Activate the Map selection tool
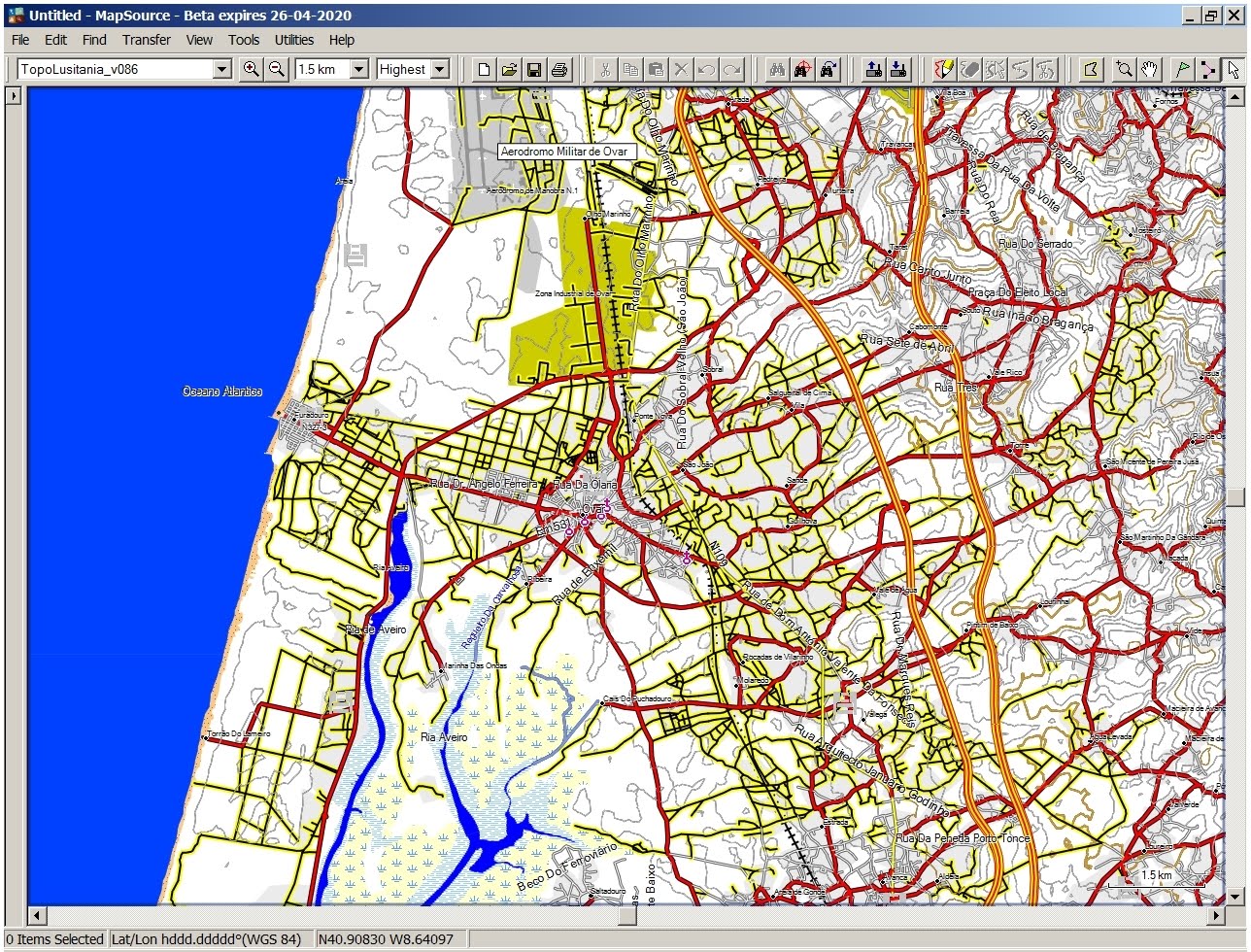This screenshot has height=952, width=1251. click(1090, 69)
